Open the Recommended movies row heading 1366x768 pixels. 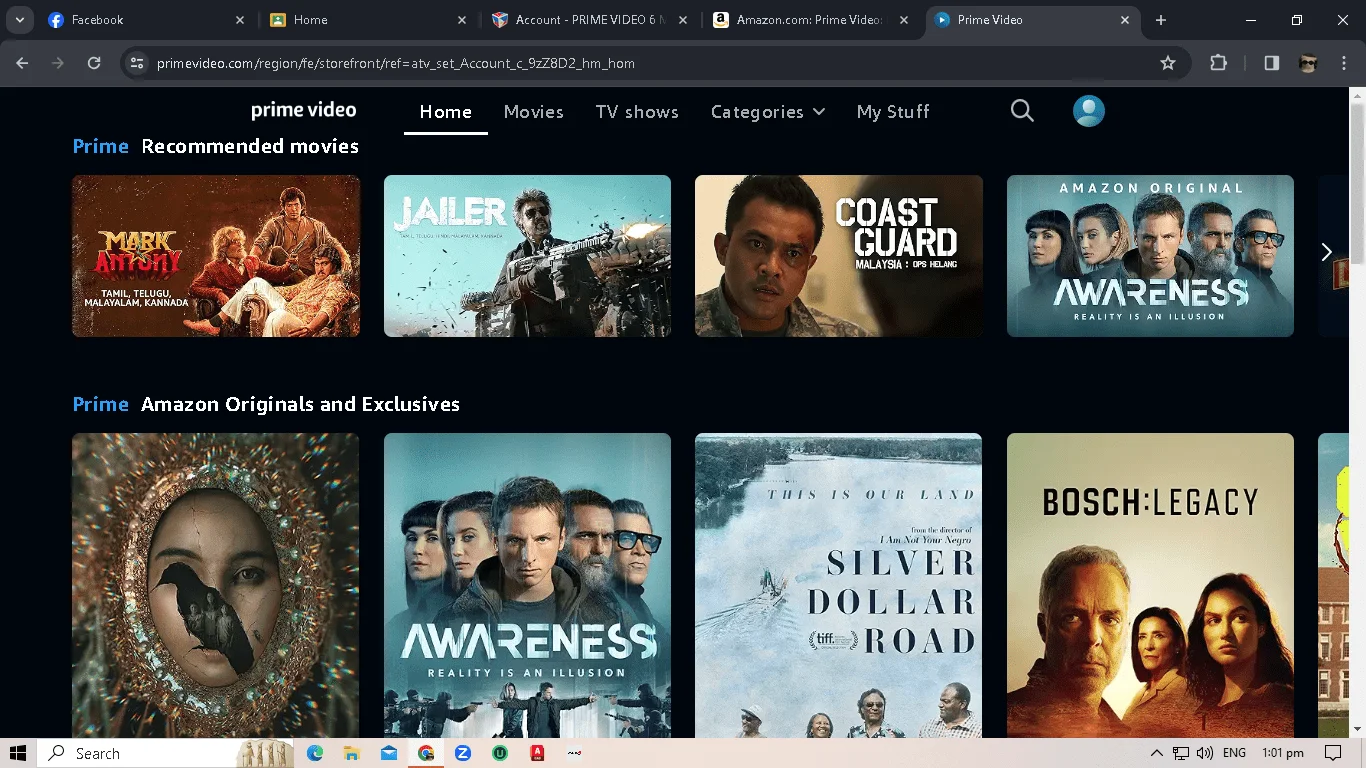(x=250, y=146)
